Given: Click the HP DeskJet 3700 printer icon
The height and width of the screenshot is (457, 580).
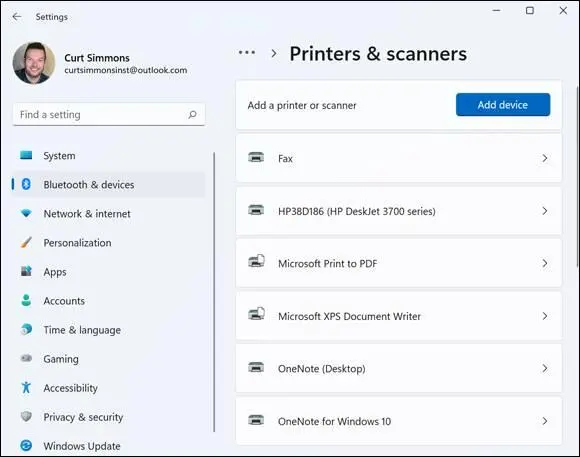Looking at the screenshot, I should (x=256, y=210).
